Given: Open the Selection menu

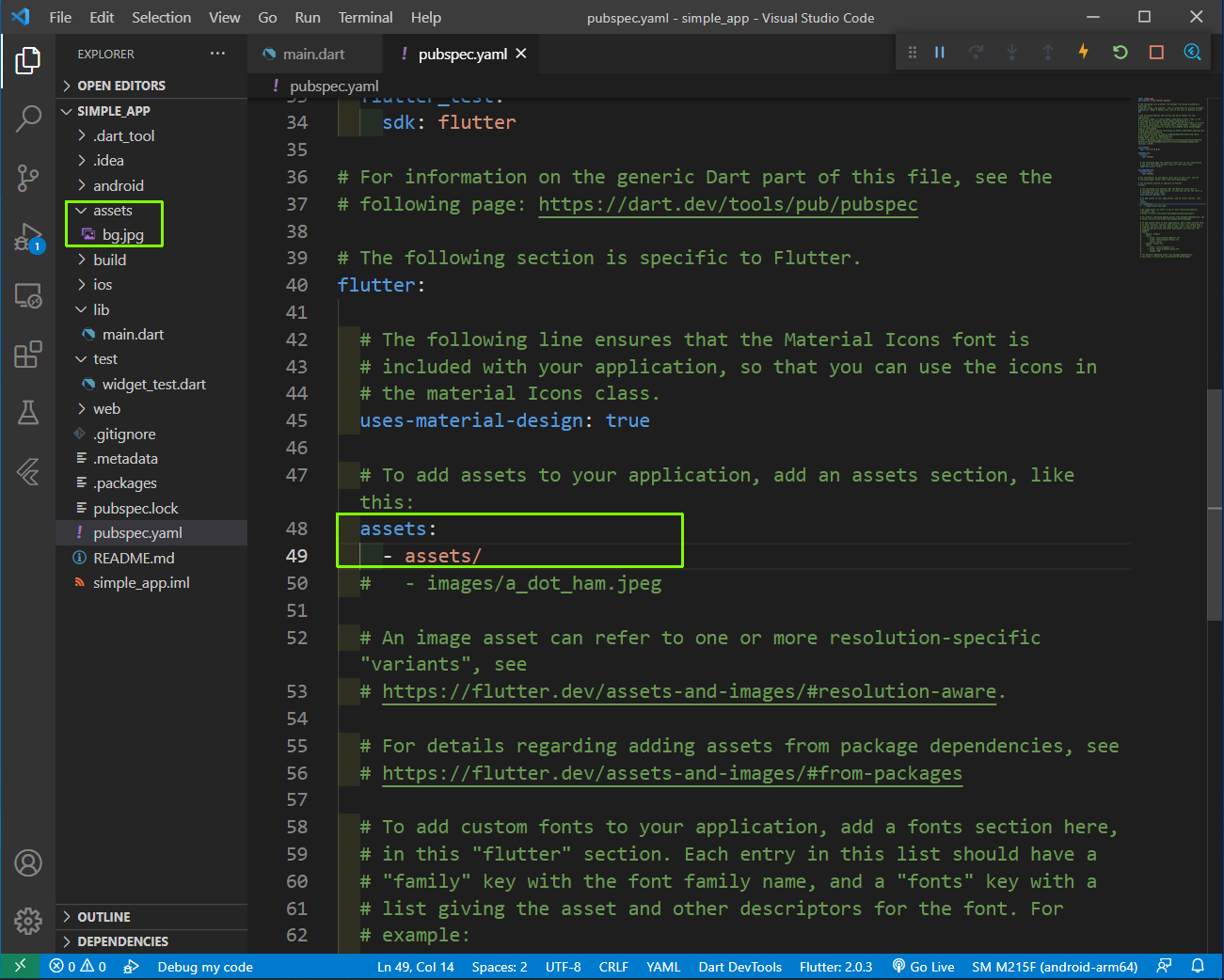Looking at the screenshot, I should click(x=161, y=17).
